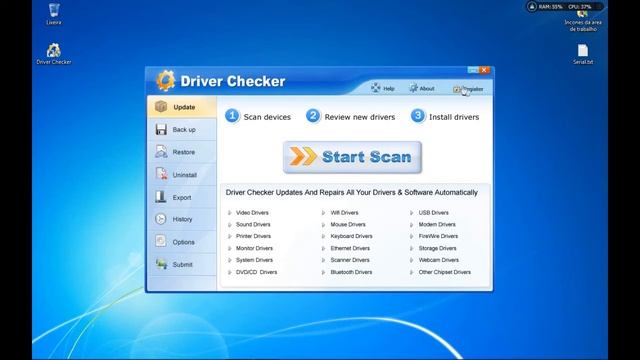
Task: Click the History clock icon
Action: coord(160,219)
